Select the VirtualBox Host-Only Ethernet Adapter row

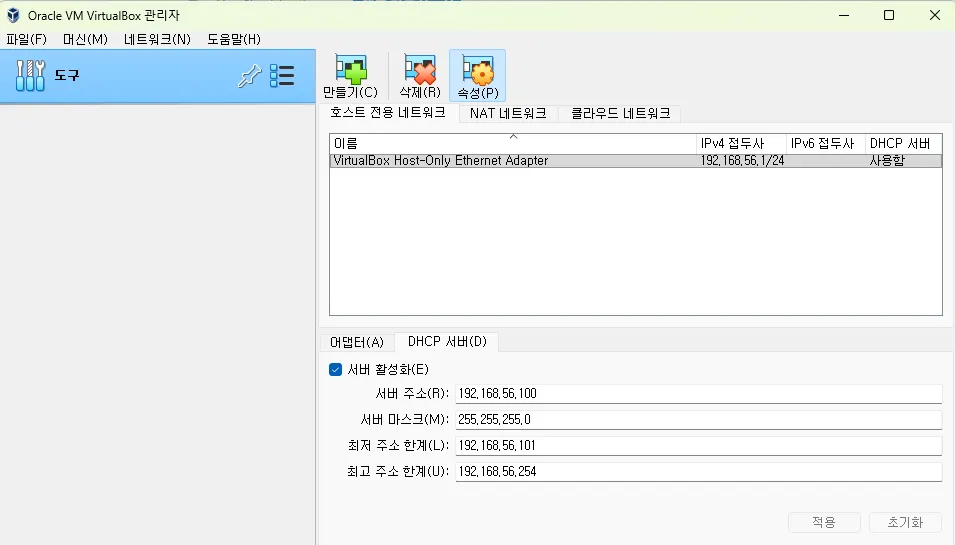636,161
